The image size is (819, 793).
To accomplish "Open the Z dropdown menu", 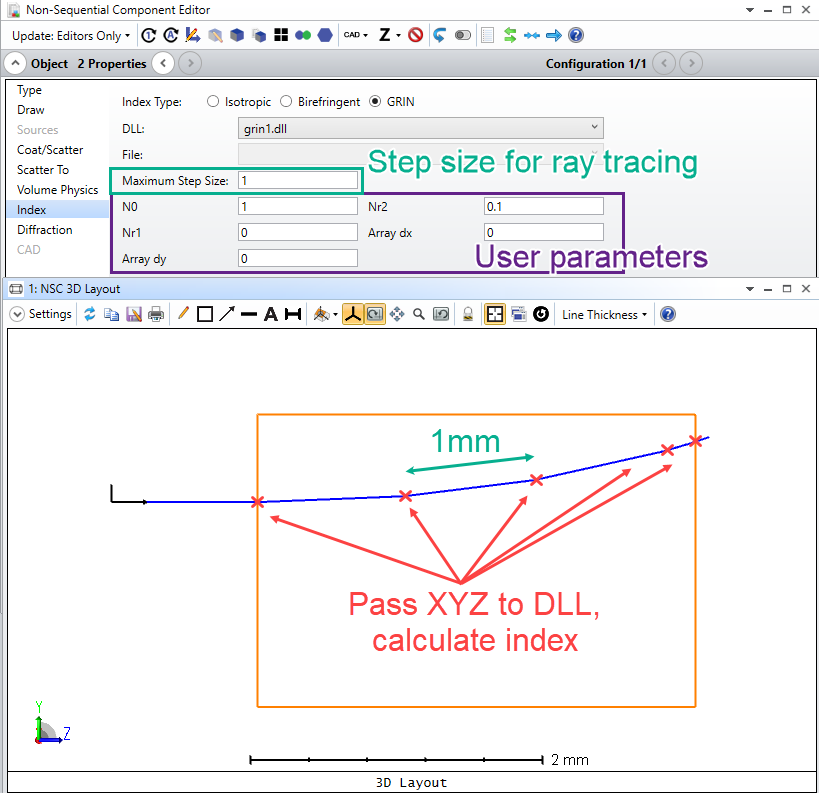I will 390,36.
